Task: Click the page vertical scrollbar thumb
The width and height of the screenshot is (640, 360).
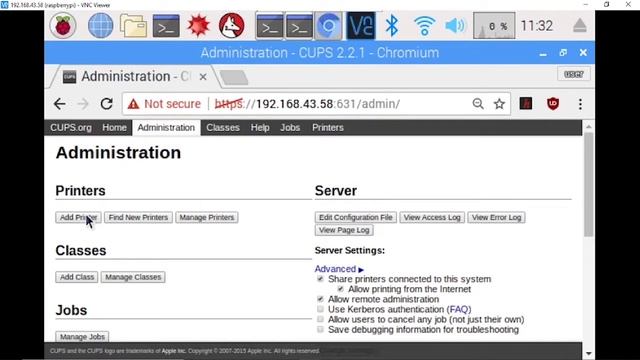Action: 588,184
